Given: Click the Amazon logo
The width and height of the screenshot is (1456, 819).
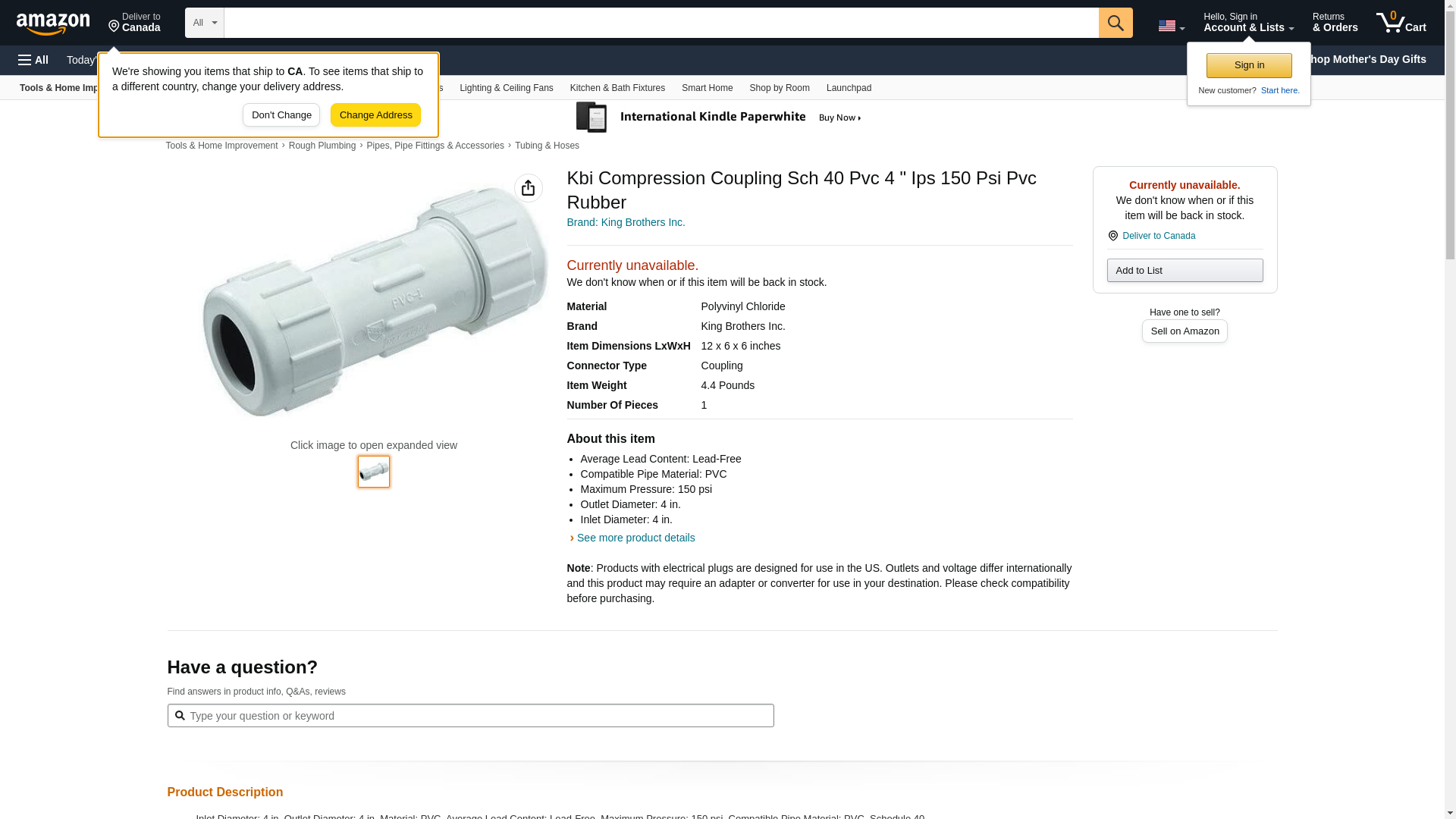Looking at the screenshot, I should 53,24.
